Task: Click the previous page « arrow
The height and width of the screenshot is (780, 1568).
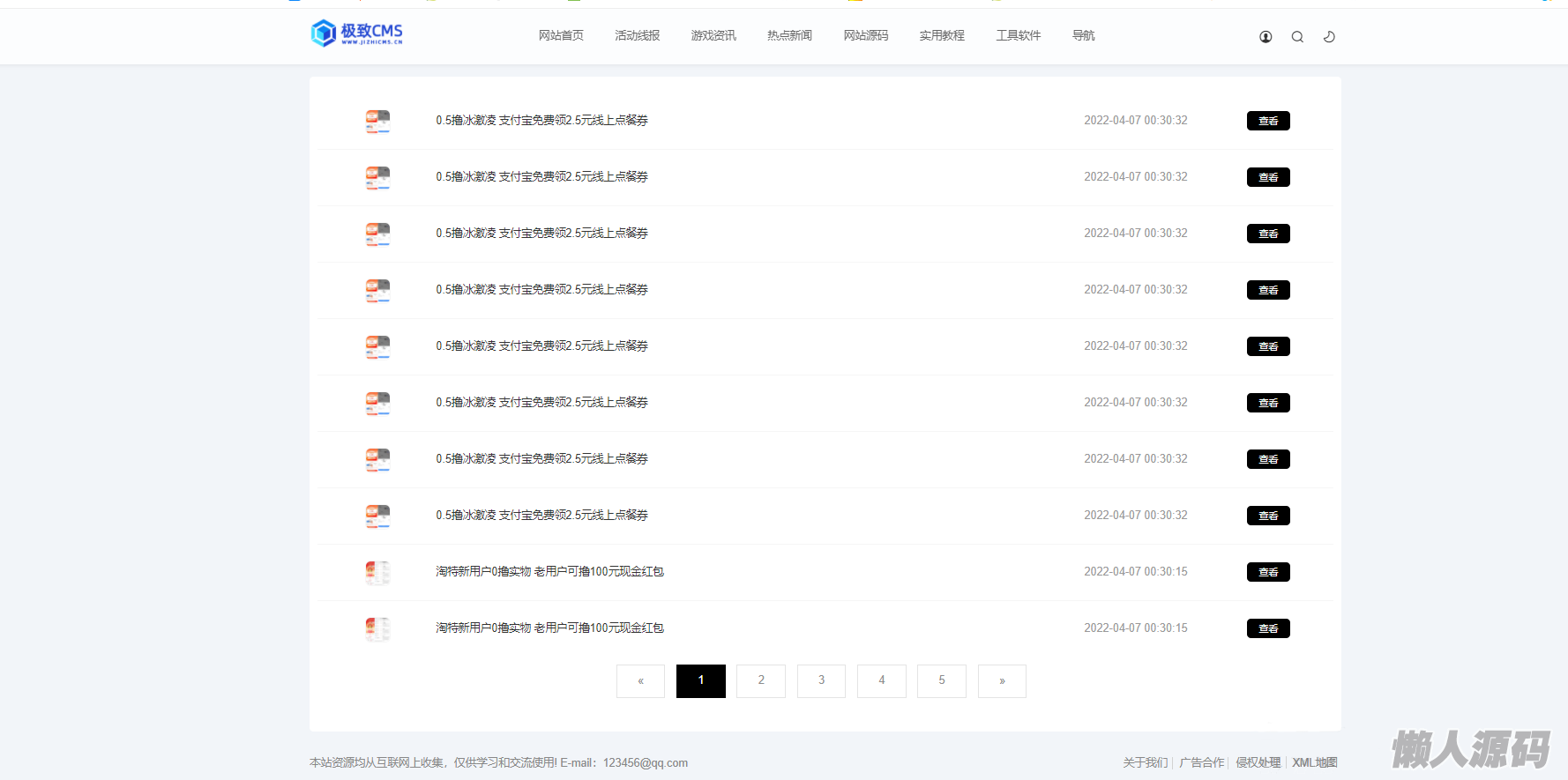Action: click(640, 680)
